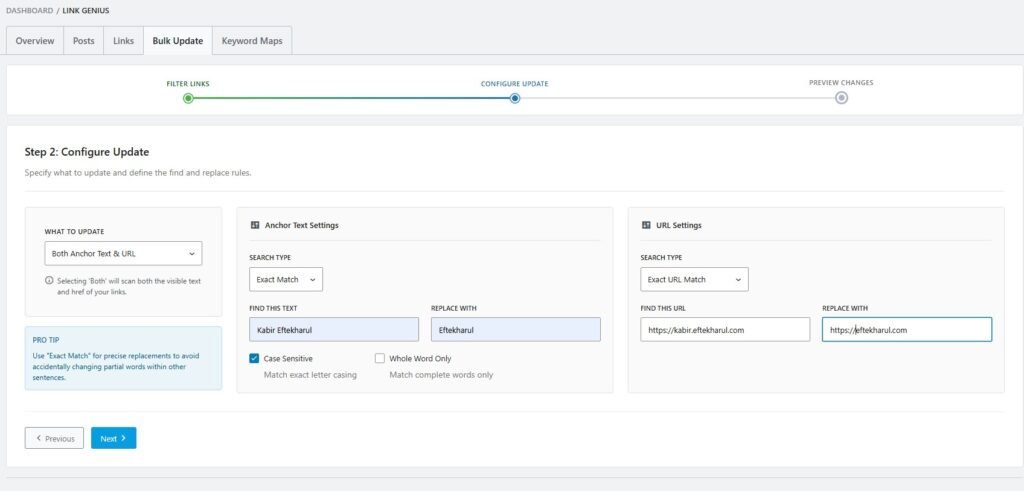1024x491 pixels.
Task: Click the Anchor Text Settings header icon
Action: [x=255, y=226]
